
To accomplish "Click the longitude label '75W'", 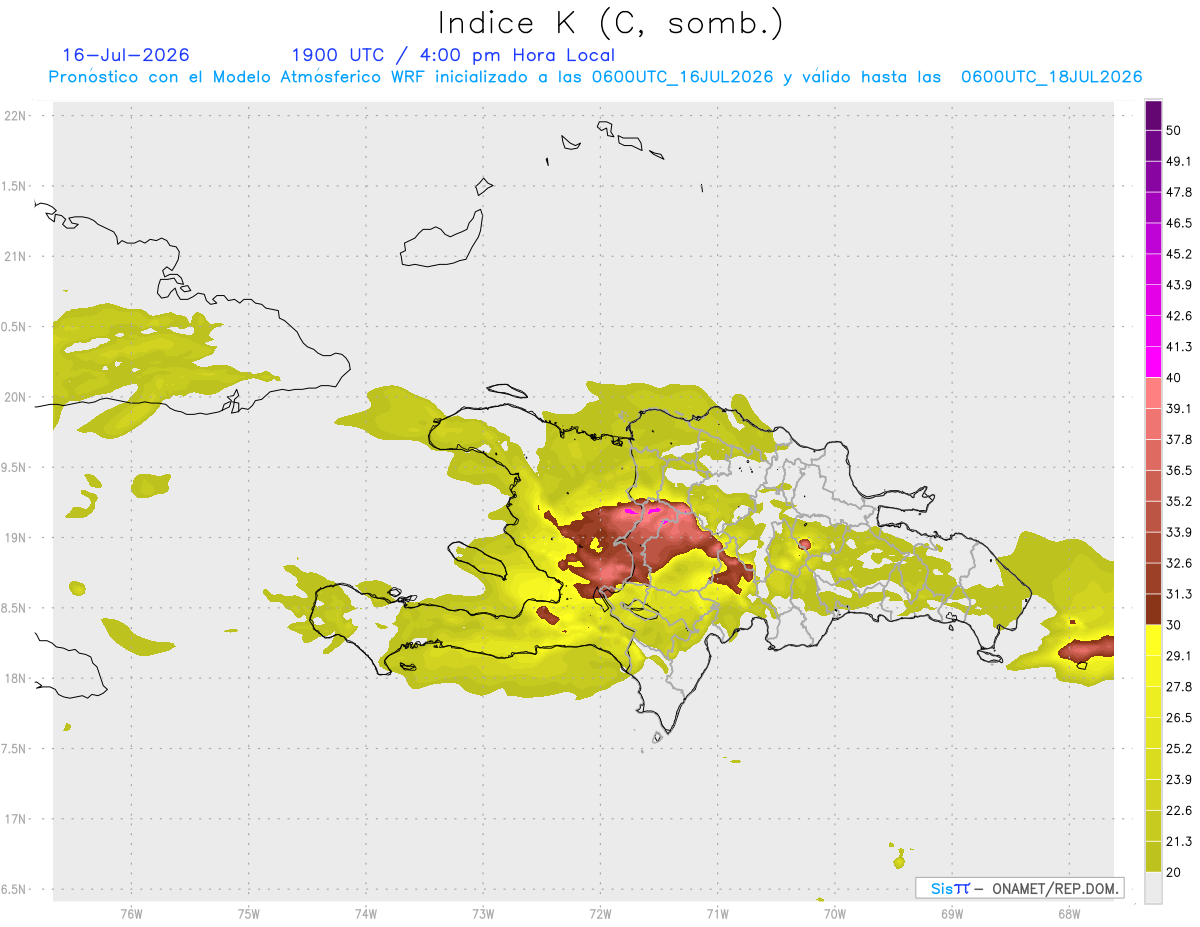I will pos(249,913).
